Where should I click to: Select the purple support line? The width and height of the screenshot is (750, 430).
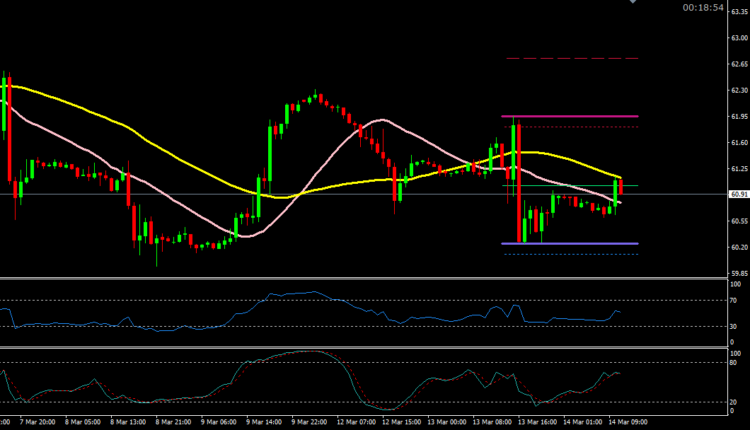click(x=570, y=244)
